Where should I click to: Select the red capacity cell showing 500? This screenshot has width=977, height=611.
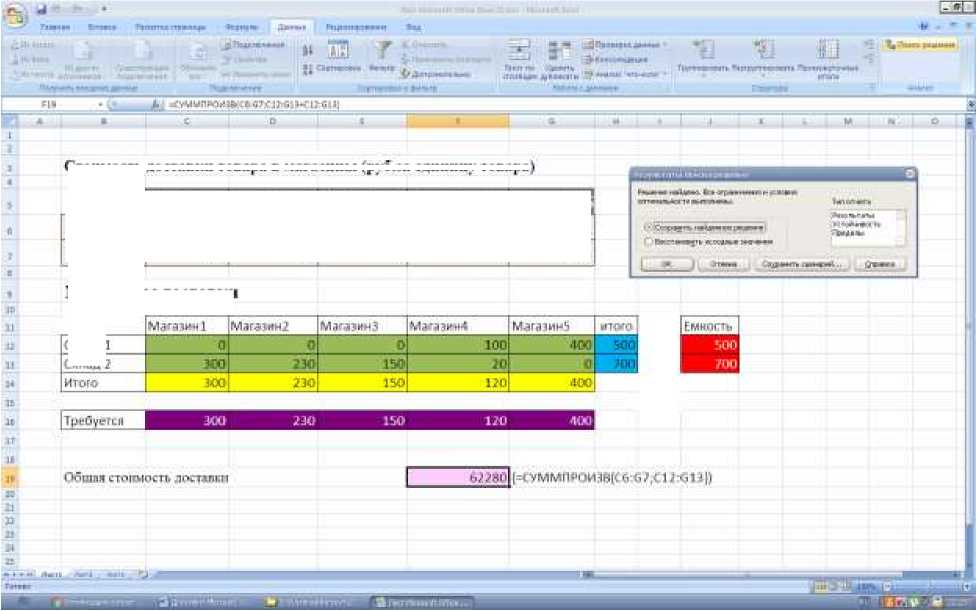coord(710,345)
